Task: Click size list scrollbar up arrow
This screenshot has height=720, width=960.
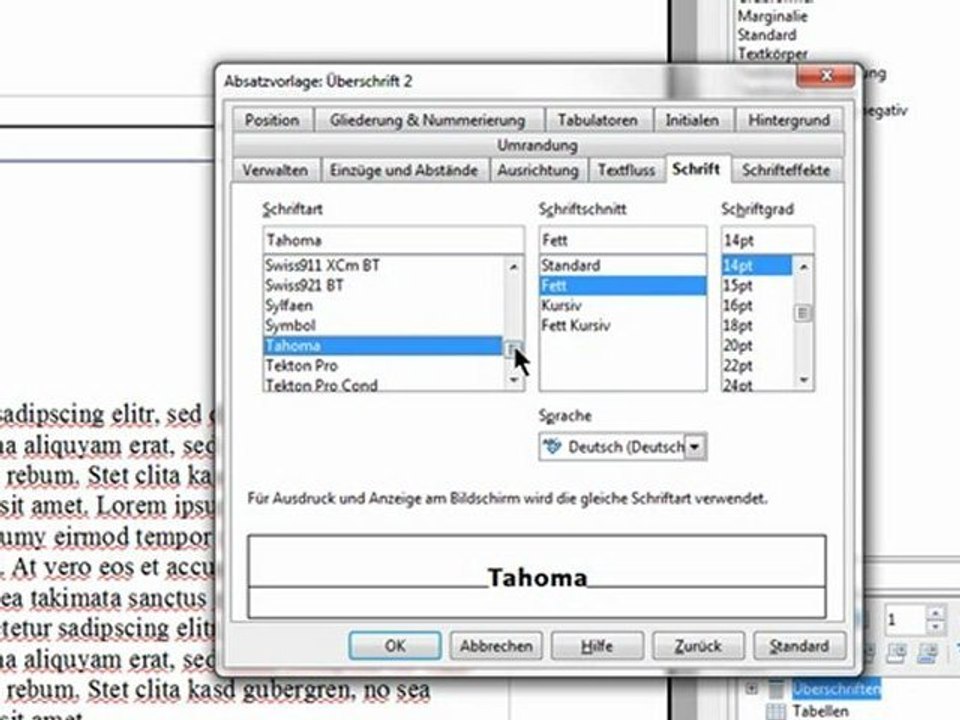Action: (x=803, y=266)
